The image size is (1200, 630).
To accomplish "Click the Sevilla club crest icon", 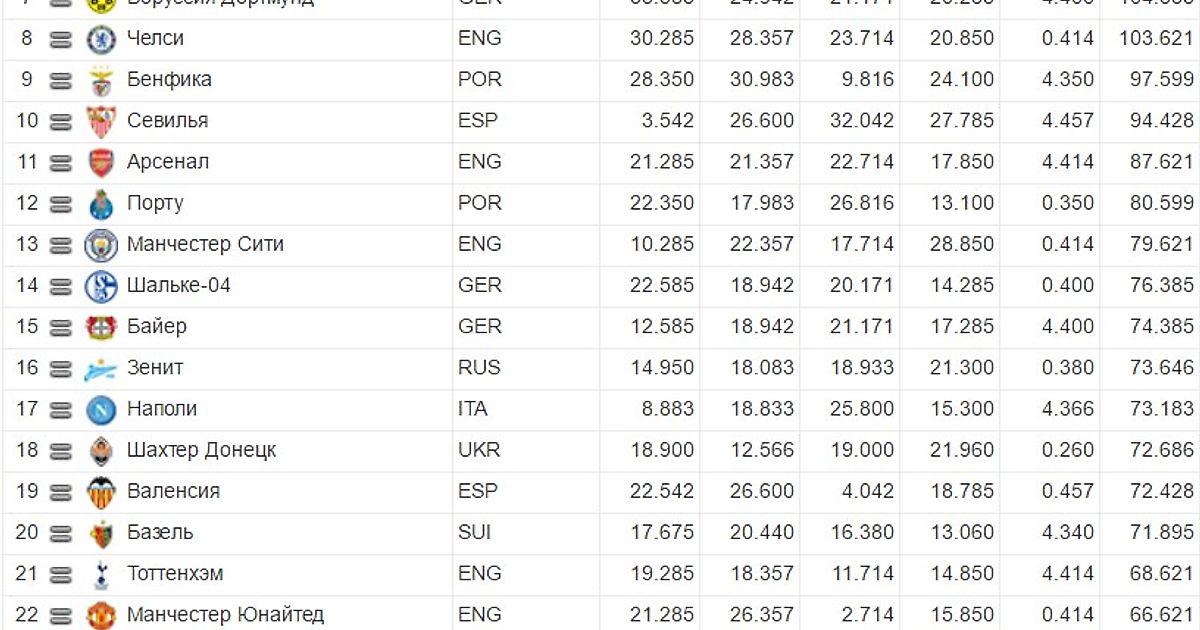I will [x=101, y=121].
